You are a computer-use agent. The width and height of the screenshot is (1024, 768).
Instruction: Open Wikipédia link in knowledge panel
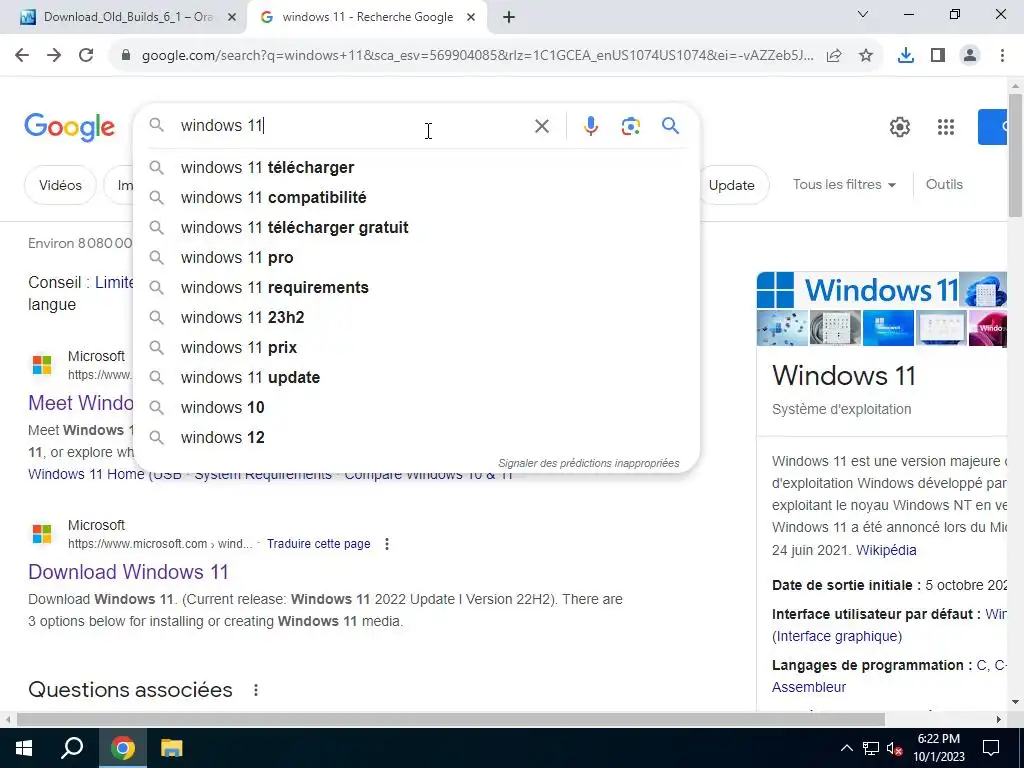(x=886, y=551)
